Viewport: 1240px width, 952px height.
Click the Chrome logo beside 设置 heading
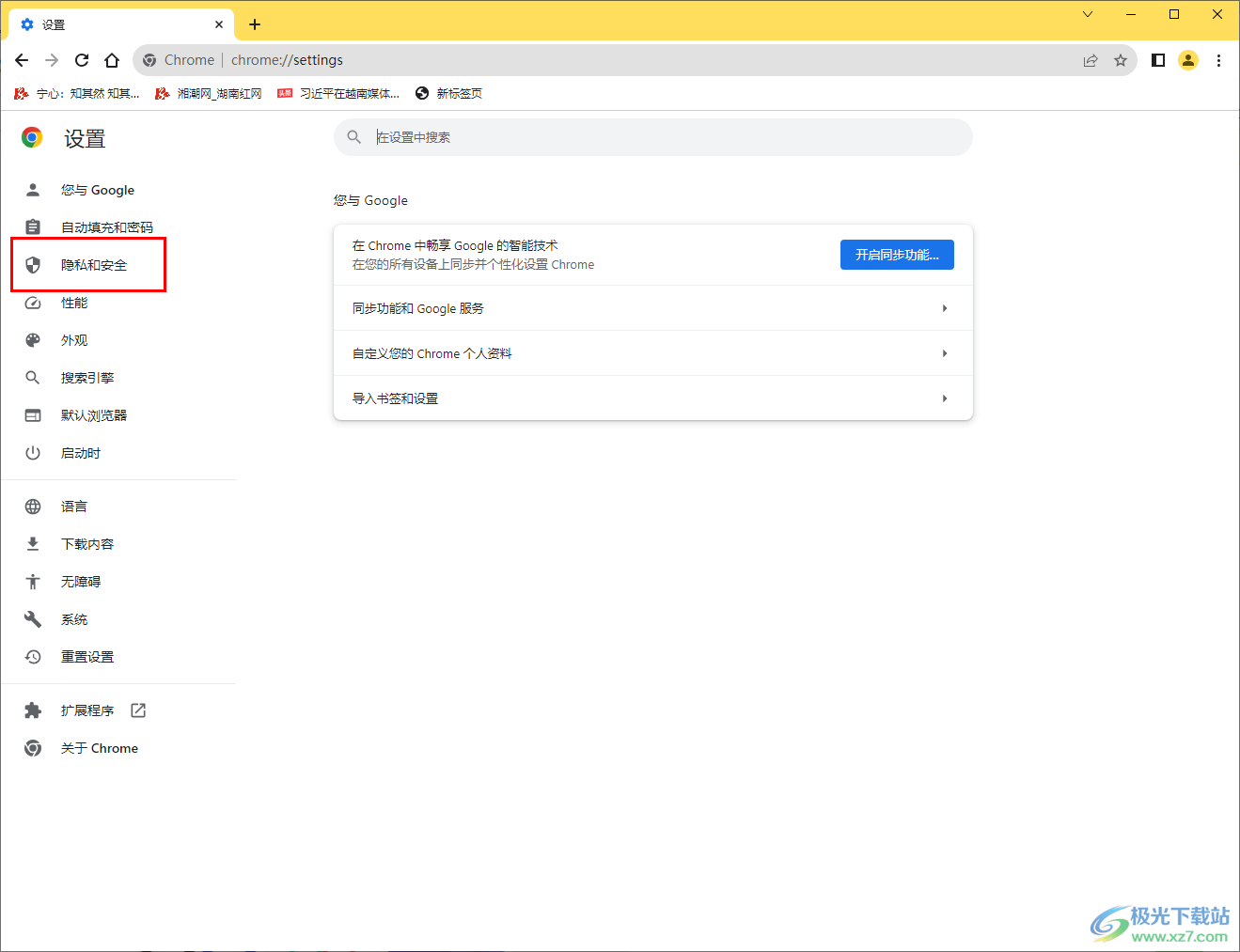tap(32, 138)
